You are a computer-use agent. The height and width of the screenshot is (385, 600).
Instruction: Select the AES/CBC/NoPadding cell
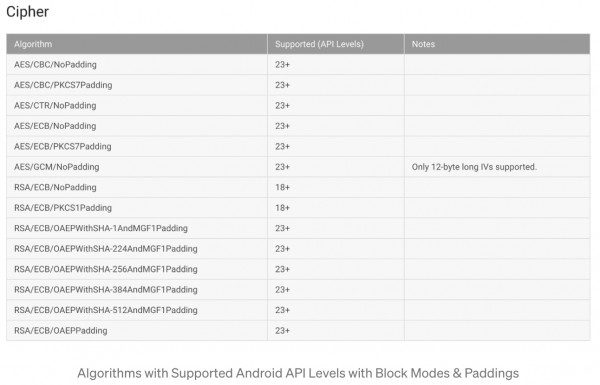137,65
